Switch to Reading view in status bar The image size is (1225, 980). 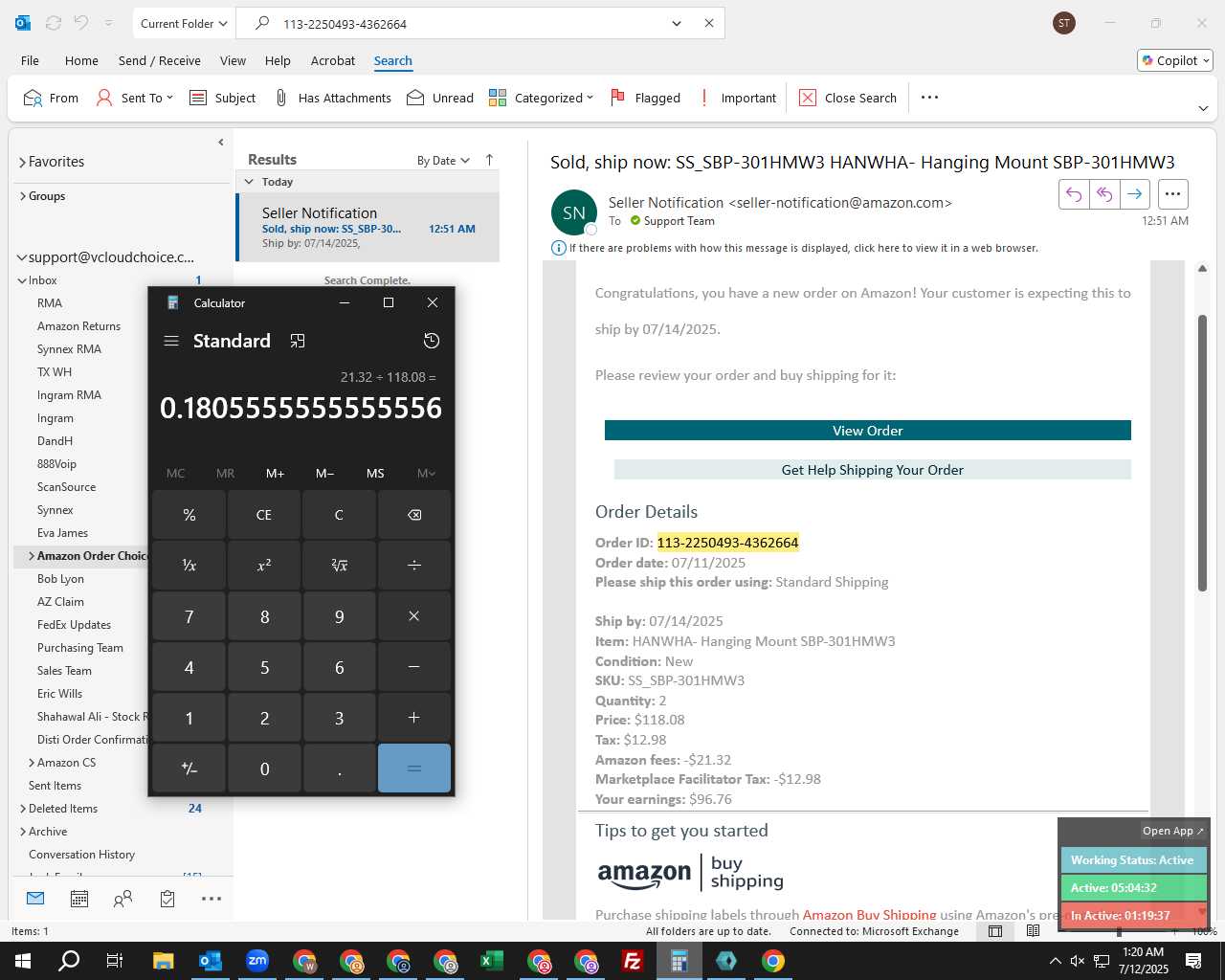(1034, 931)
